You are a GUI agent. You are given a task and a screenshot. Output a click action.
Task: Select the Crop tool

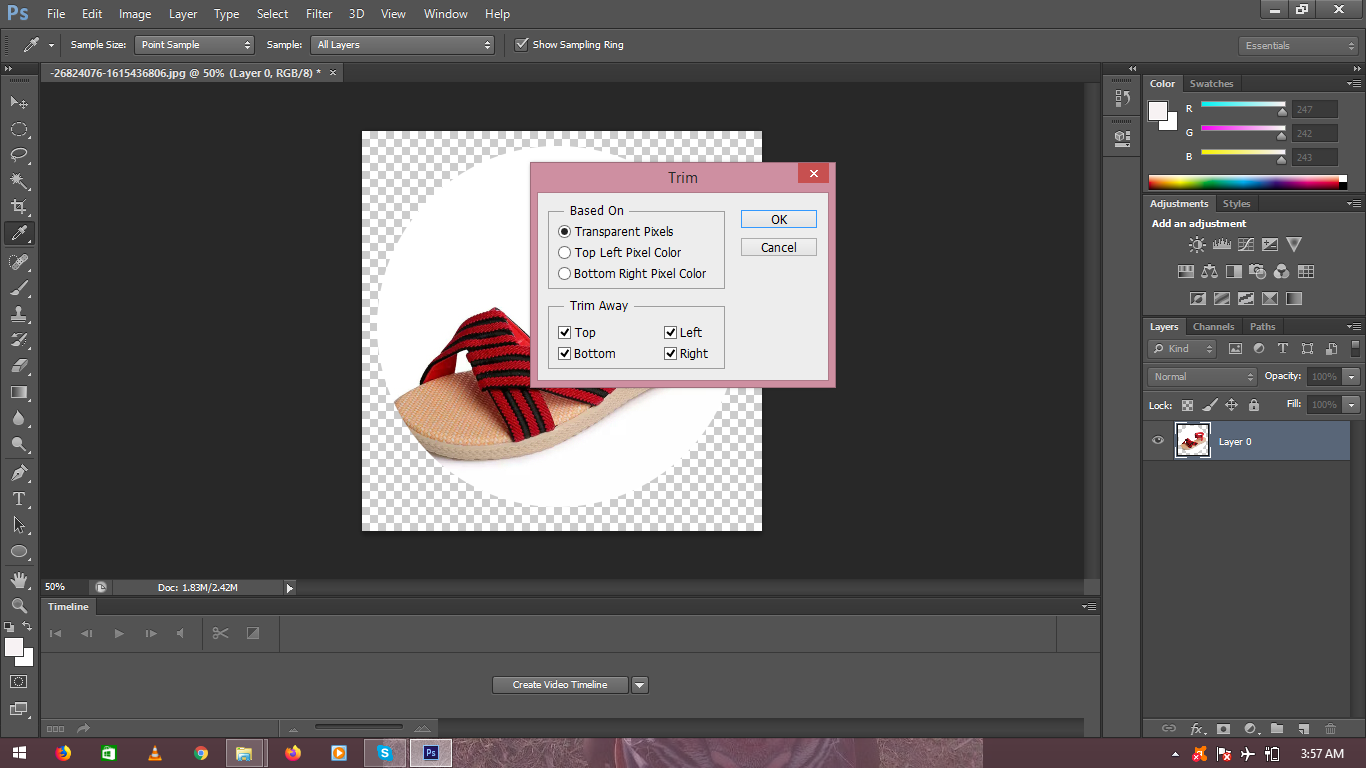click(19, 207)
